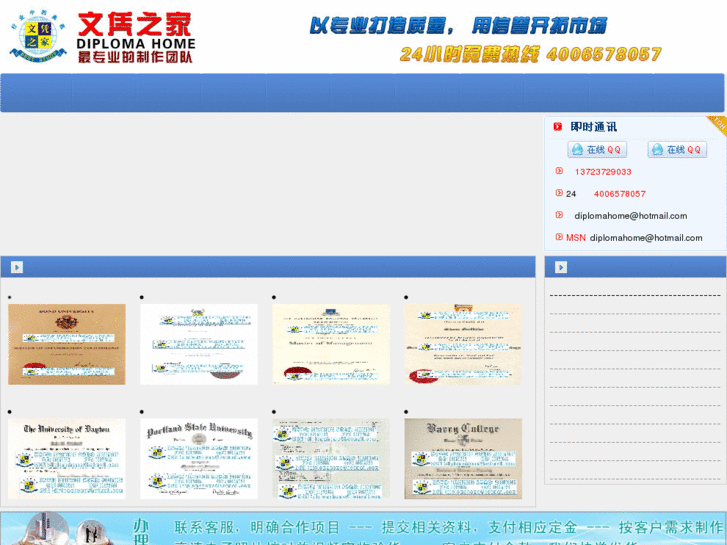Open the Barry College diploma thumbnail

pyautogui.click(x=463, y=459)
